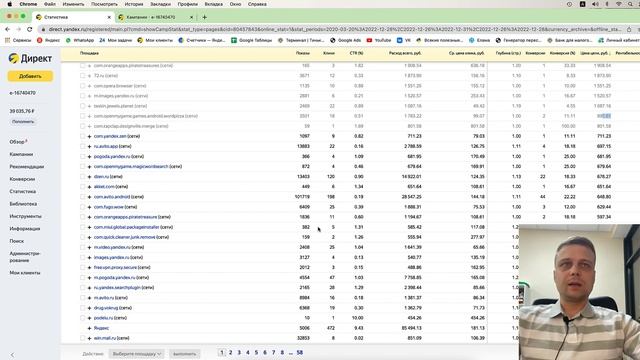Check the com.yandex.zen row checkbox

(82, 136)
